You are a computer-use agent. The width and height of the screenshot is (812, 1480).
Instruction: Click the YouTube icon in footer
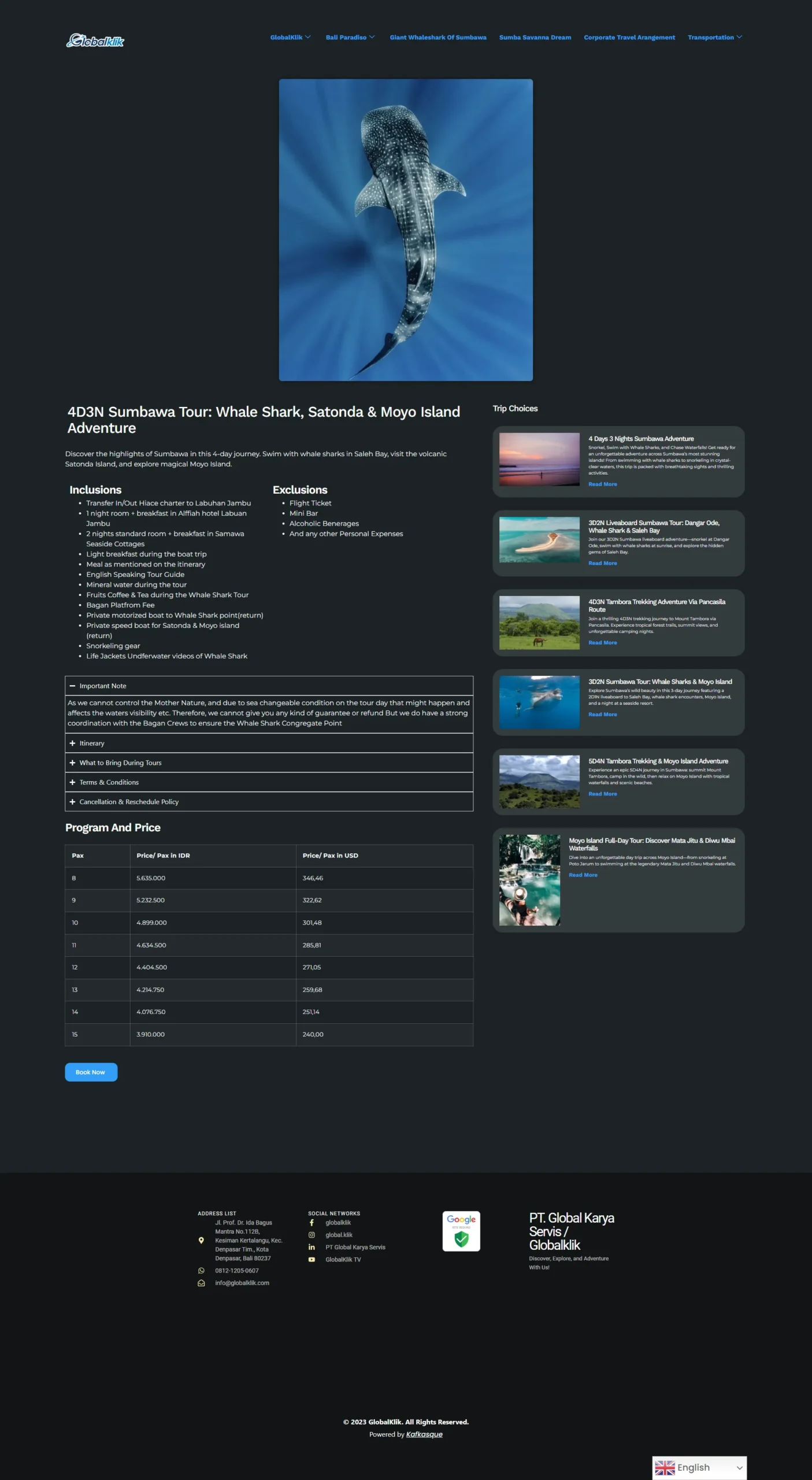pyautogui.click(x=312, y=1259)
